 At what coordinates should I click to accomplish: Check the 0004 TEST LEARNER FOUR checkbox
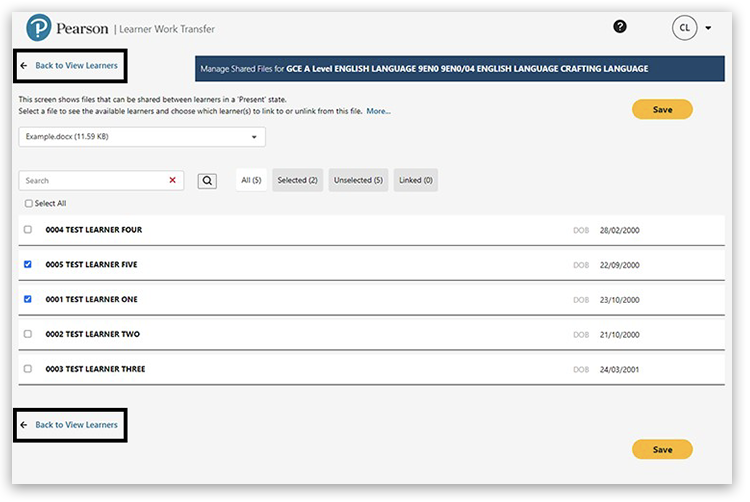click(x=28, y=230)
